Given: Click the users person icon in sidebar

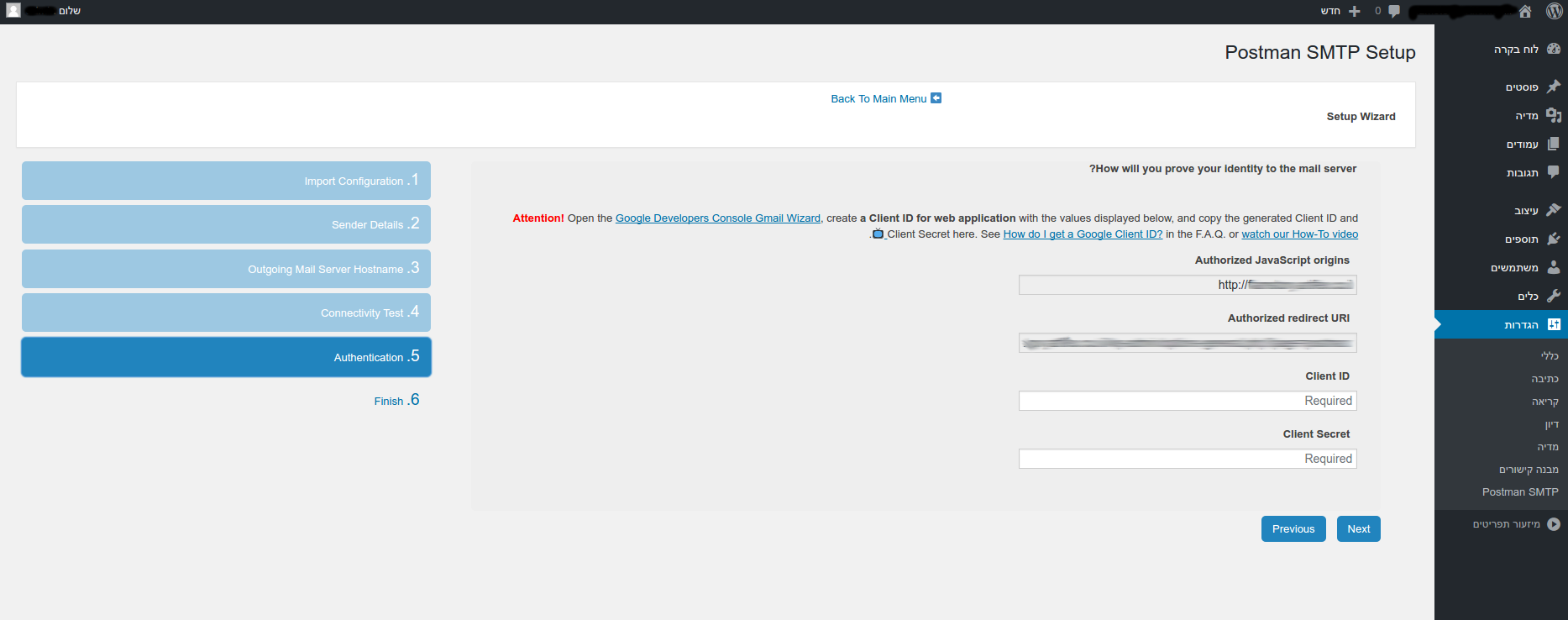Looking at the screenshot, I should click(x=1553, y=267).
